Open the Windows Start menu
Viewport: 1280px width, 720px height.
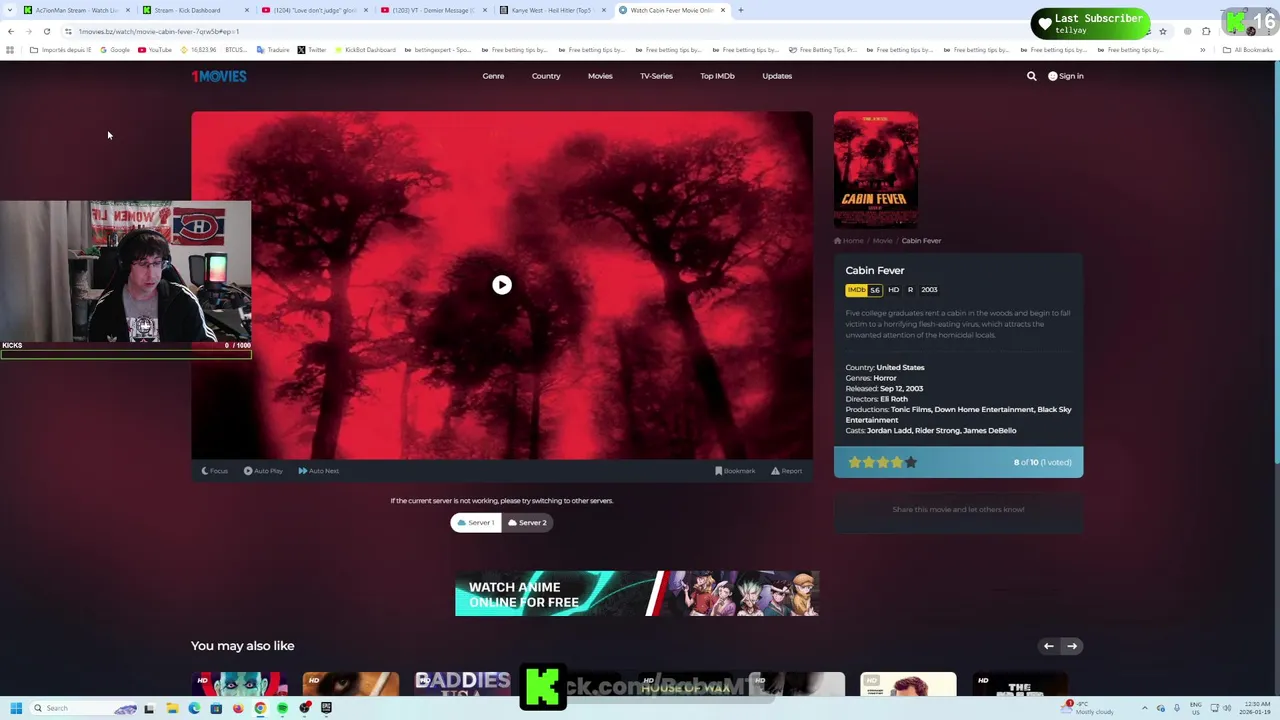pyautogui.click(x=15, y=708)
